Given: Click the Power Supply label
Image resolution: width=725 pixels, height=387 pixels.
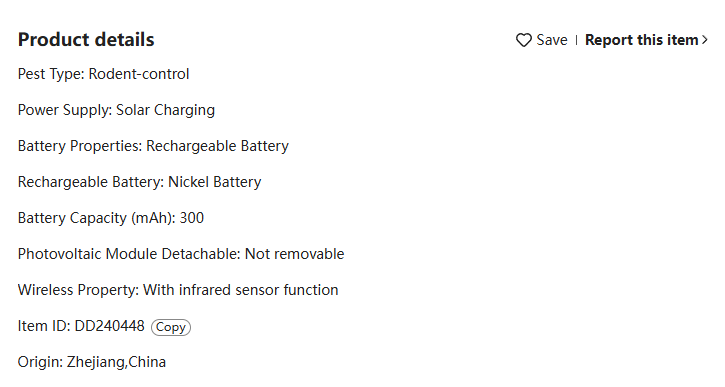Looking at the screenshot, I should click(65, 110).
